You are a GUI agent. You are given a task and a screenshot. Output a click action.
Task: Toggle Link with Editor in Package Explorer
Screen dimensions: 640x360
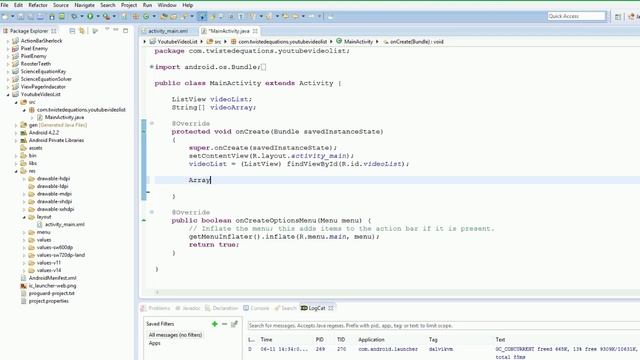tap(82, 31)
